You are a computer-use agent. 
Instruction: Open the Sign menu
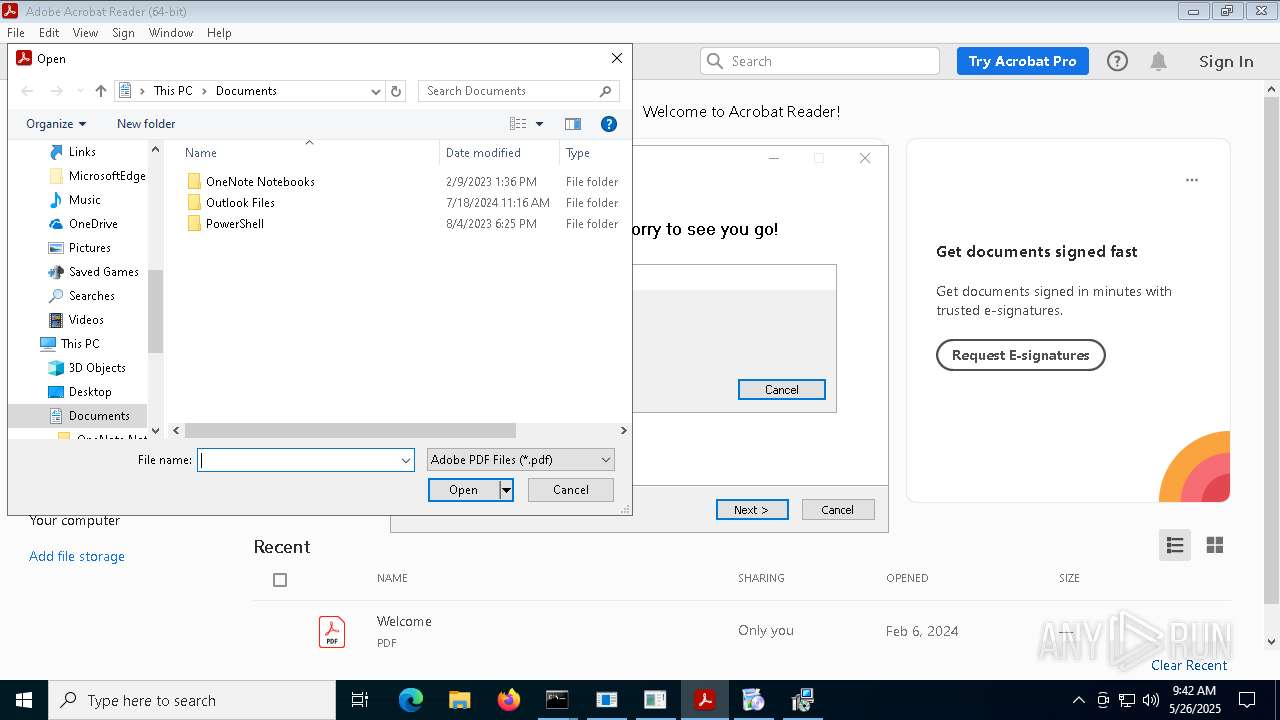[123, 33]
